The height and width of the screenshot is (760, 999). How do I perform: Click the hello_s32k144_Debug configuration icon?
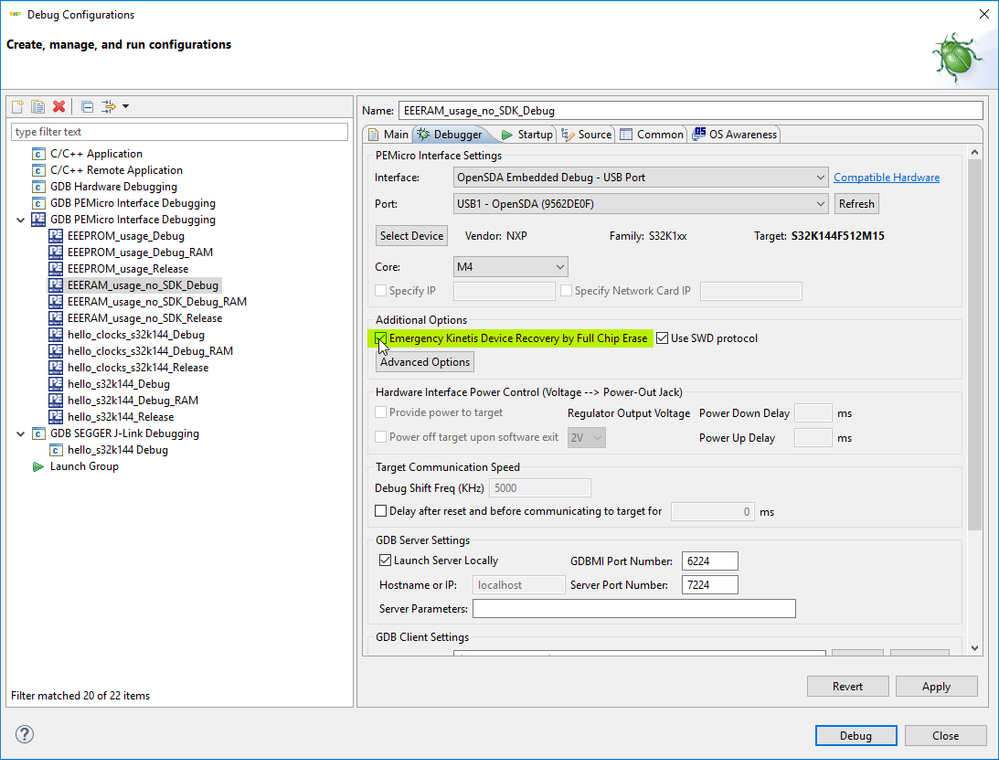[56, 384]
